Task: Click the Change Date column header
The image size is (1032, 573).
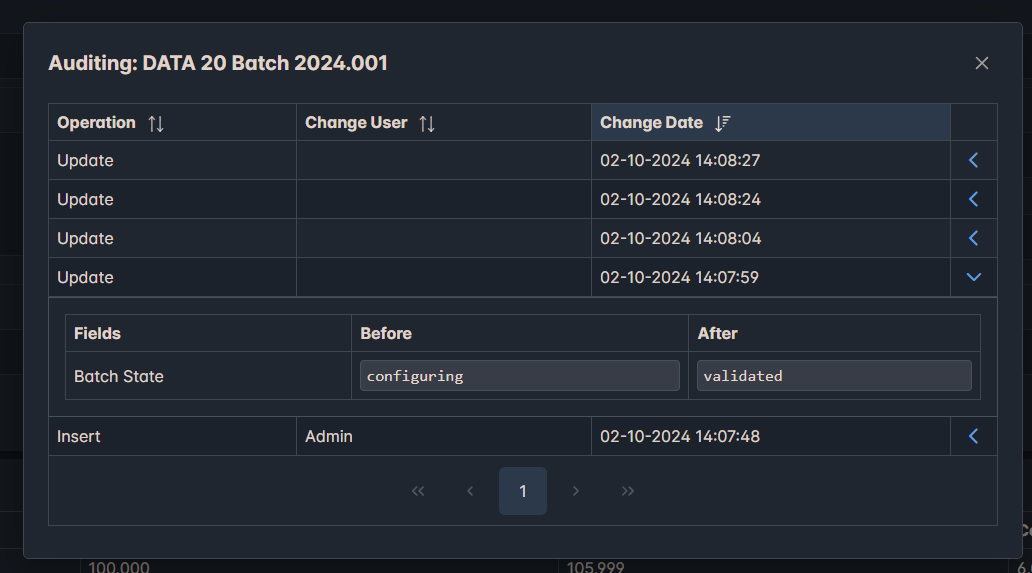Action: (651, 123)
